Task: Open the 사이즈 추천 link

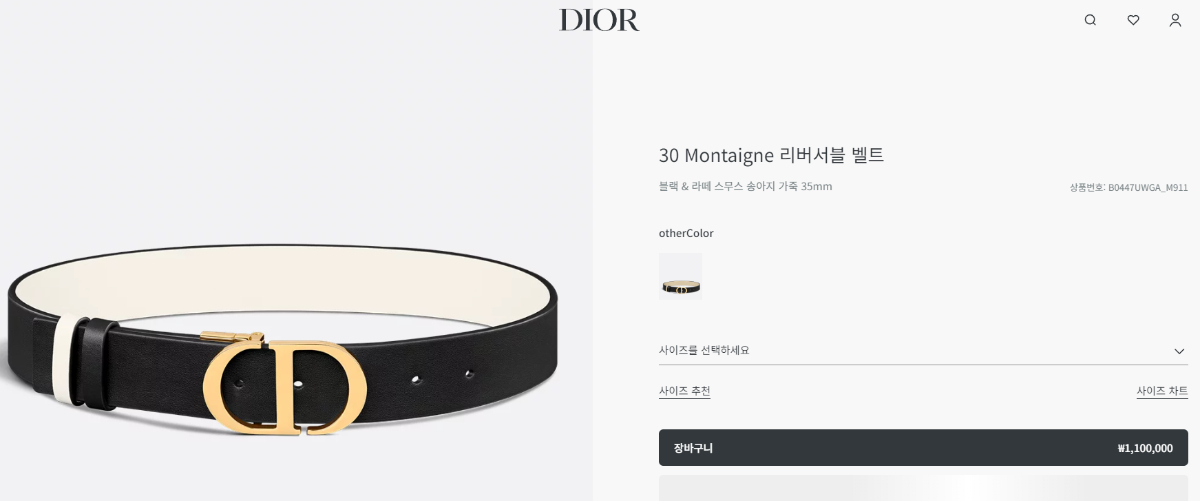Action: [x=684, y=391]
